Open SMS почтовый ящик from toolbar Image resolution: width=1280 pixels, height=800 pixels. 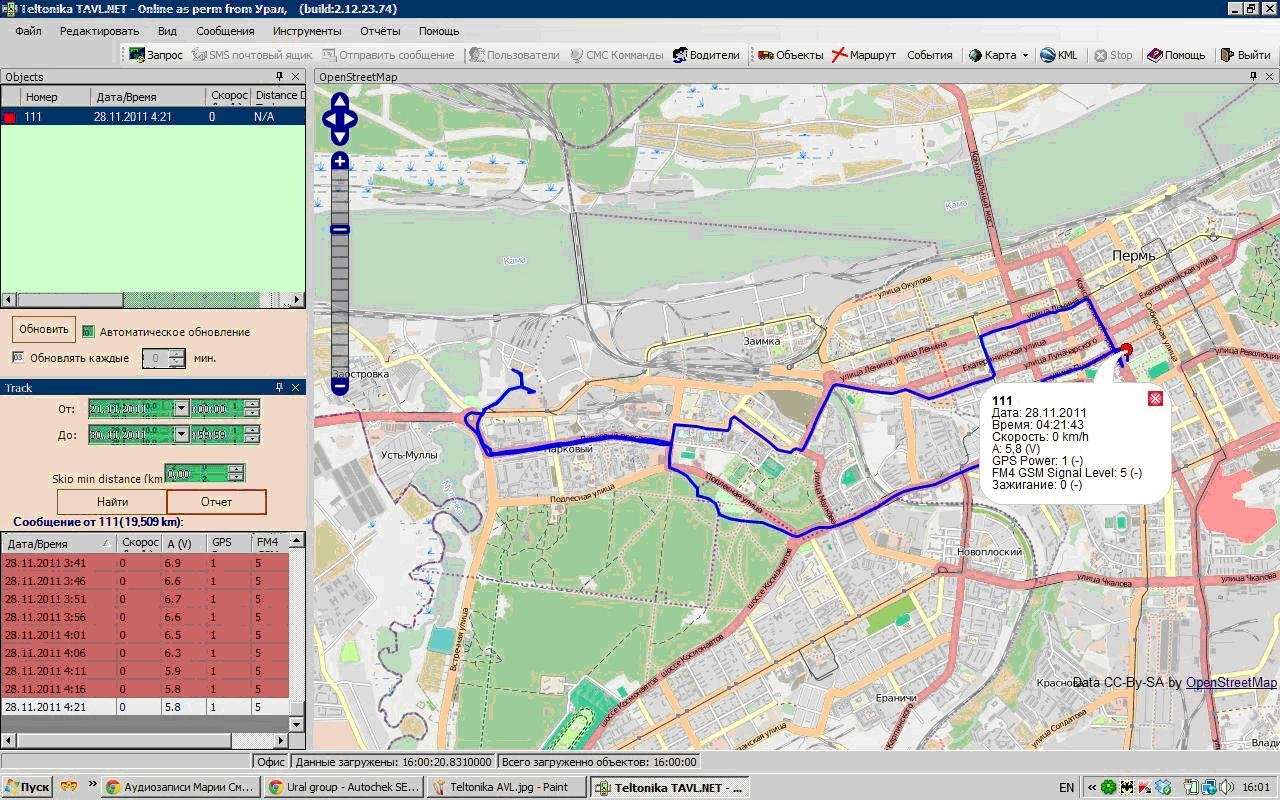[x=252, y=55]
